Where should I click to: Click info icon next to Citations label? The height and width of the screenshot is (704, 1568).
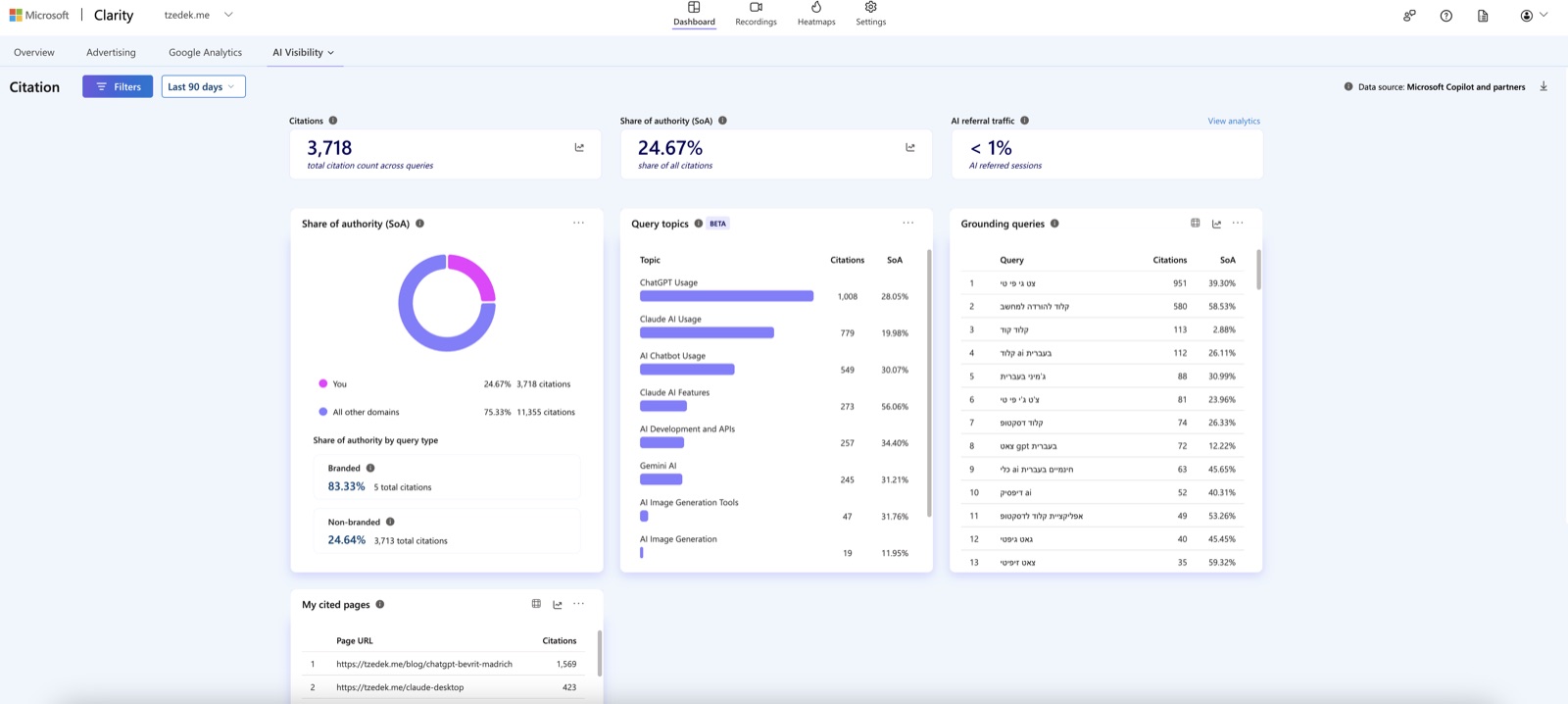[x=333, y=121]
